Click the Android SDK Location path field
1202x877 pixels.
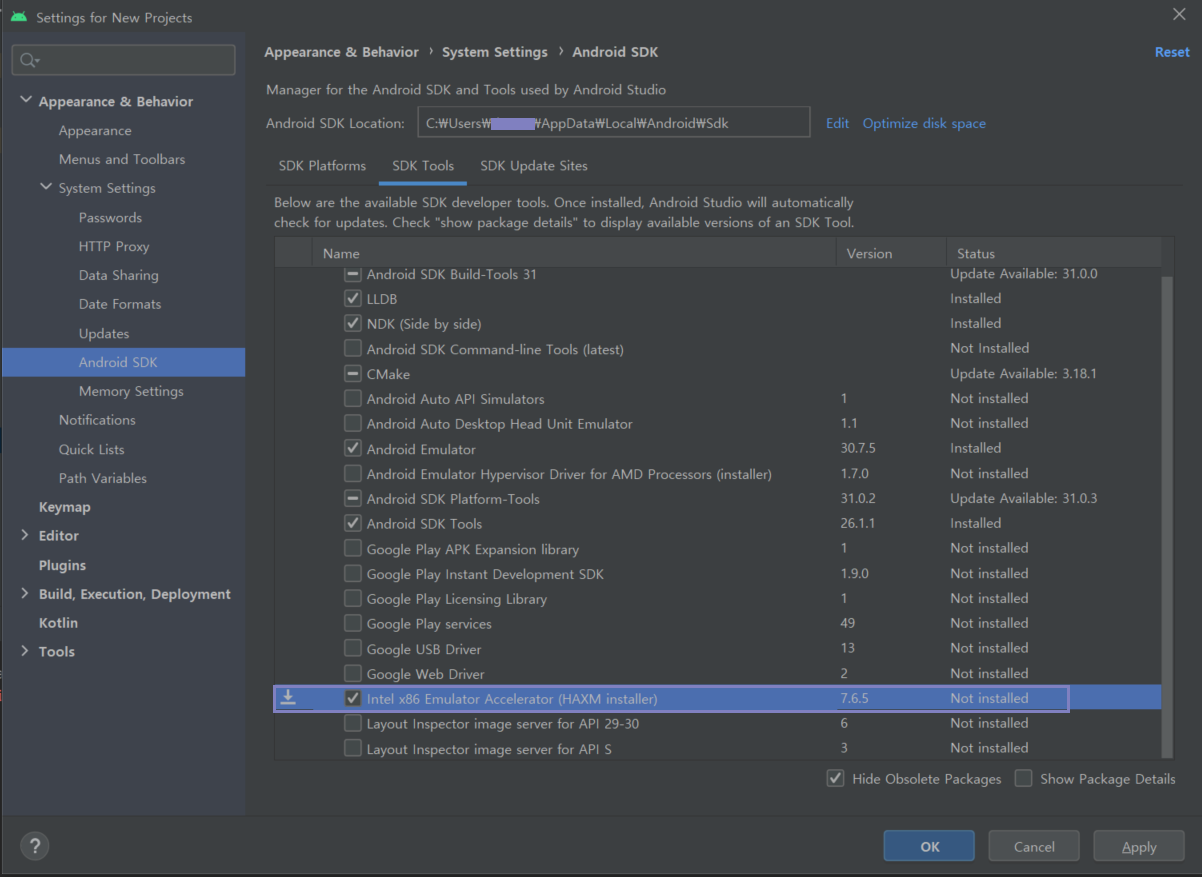click(612, 122)
